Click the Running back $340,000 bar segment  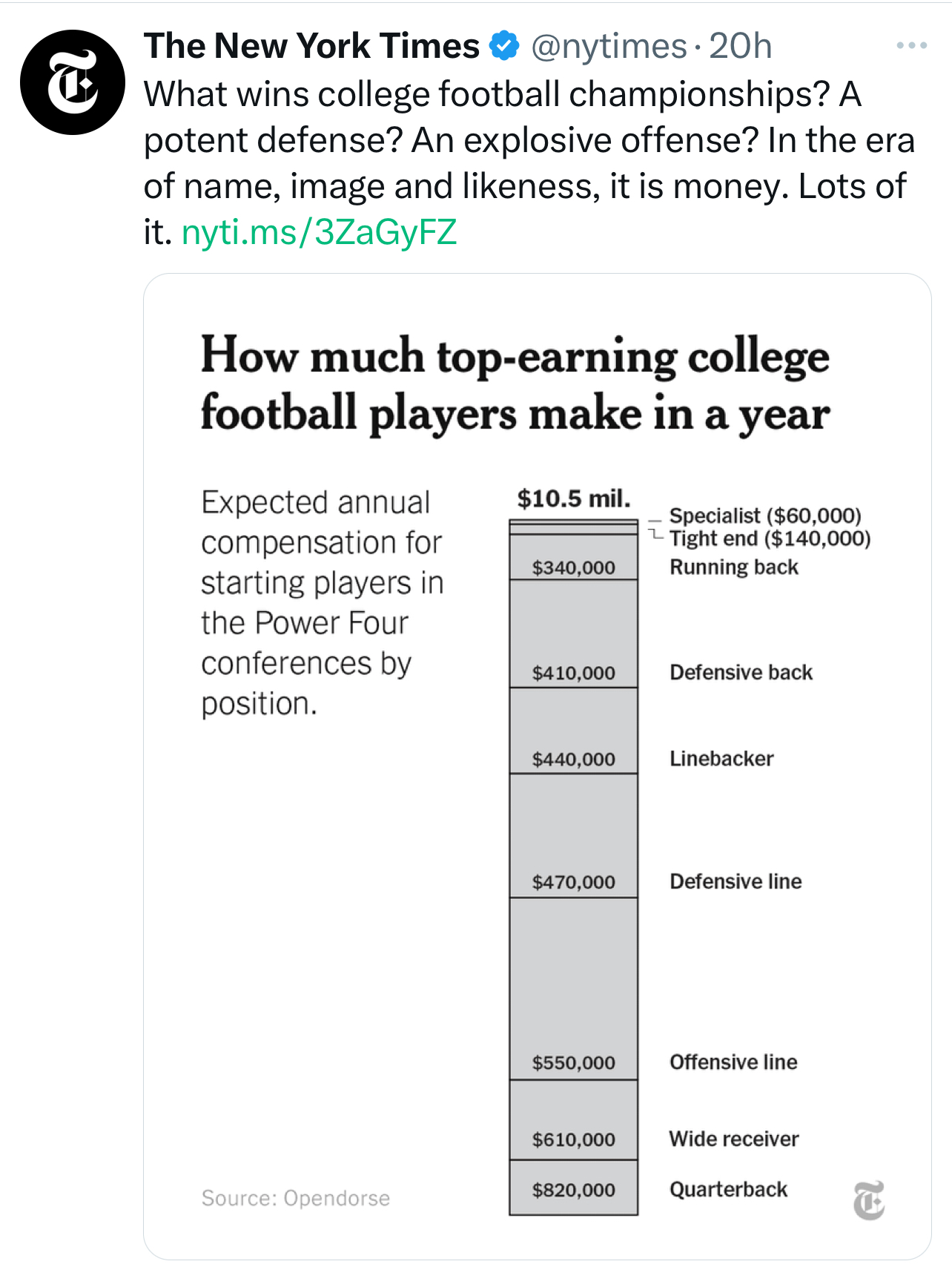[x=573, y=557]
